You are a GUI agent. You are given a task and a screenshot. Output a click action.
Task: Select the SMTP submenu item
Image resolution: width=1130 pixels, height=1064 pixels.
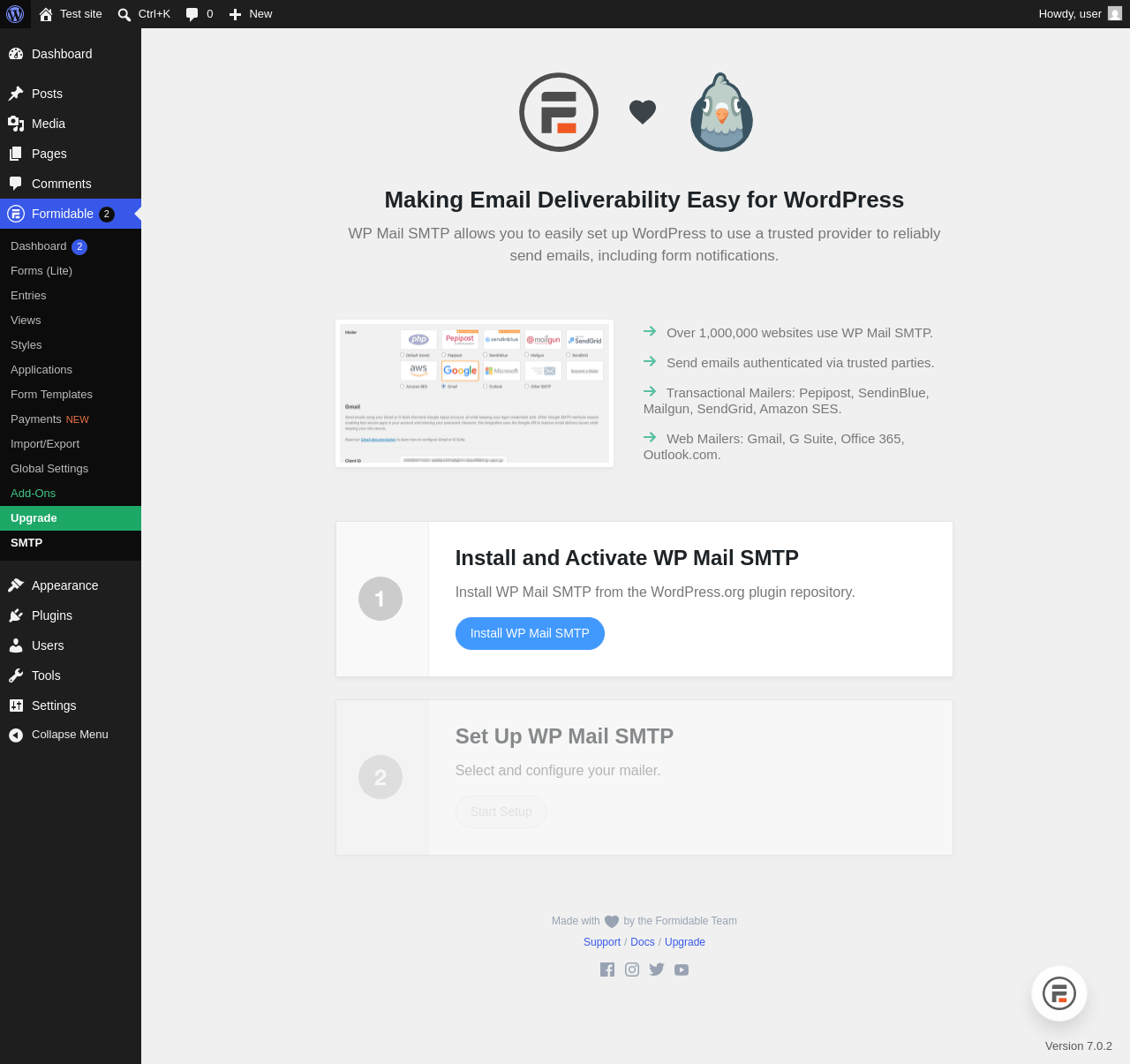(71, 543)
